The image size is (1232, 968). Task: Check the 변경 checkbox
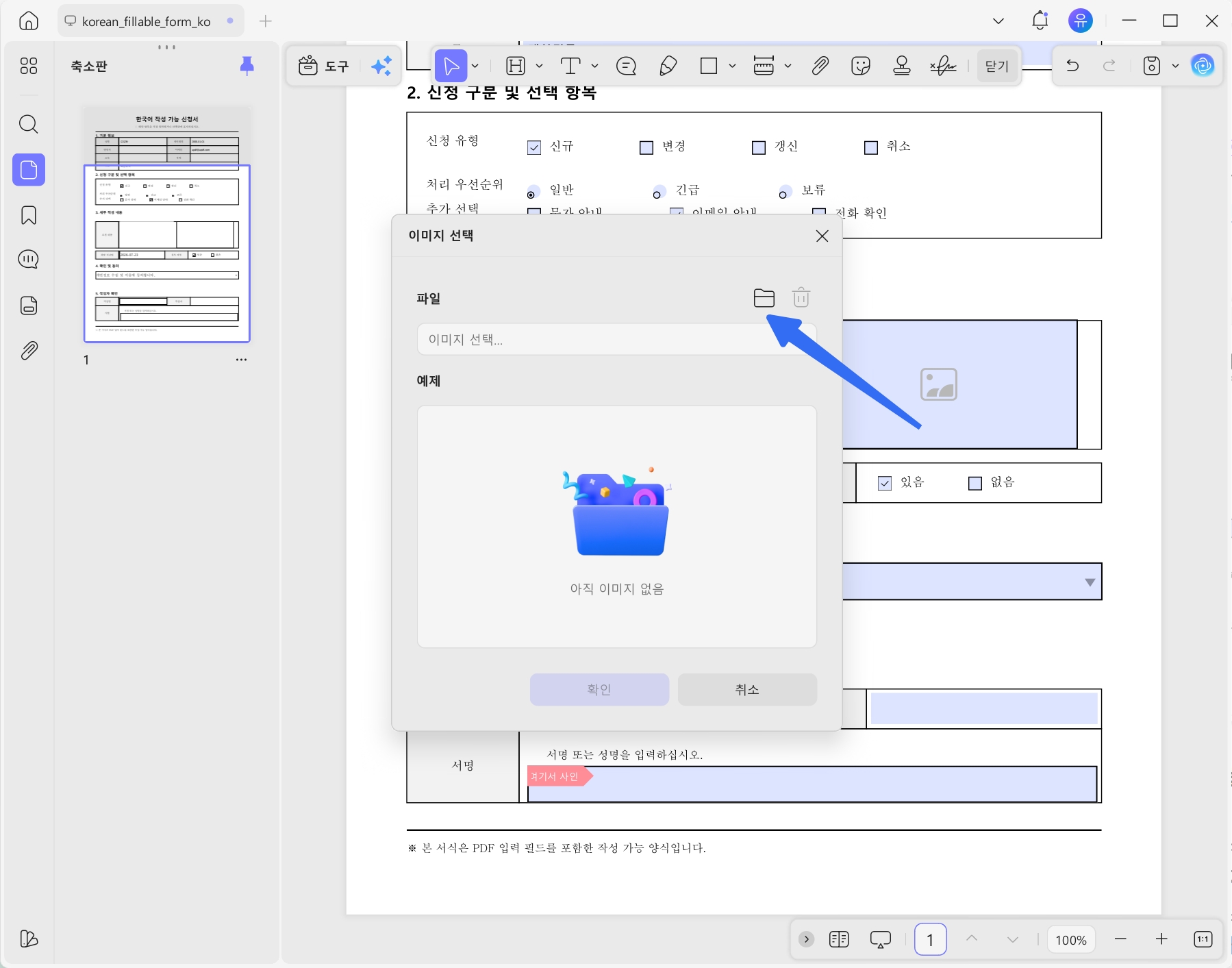coord(646,147)
